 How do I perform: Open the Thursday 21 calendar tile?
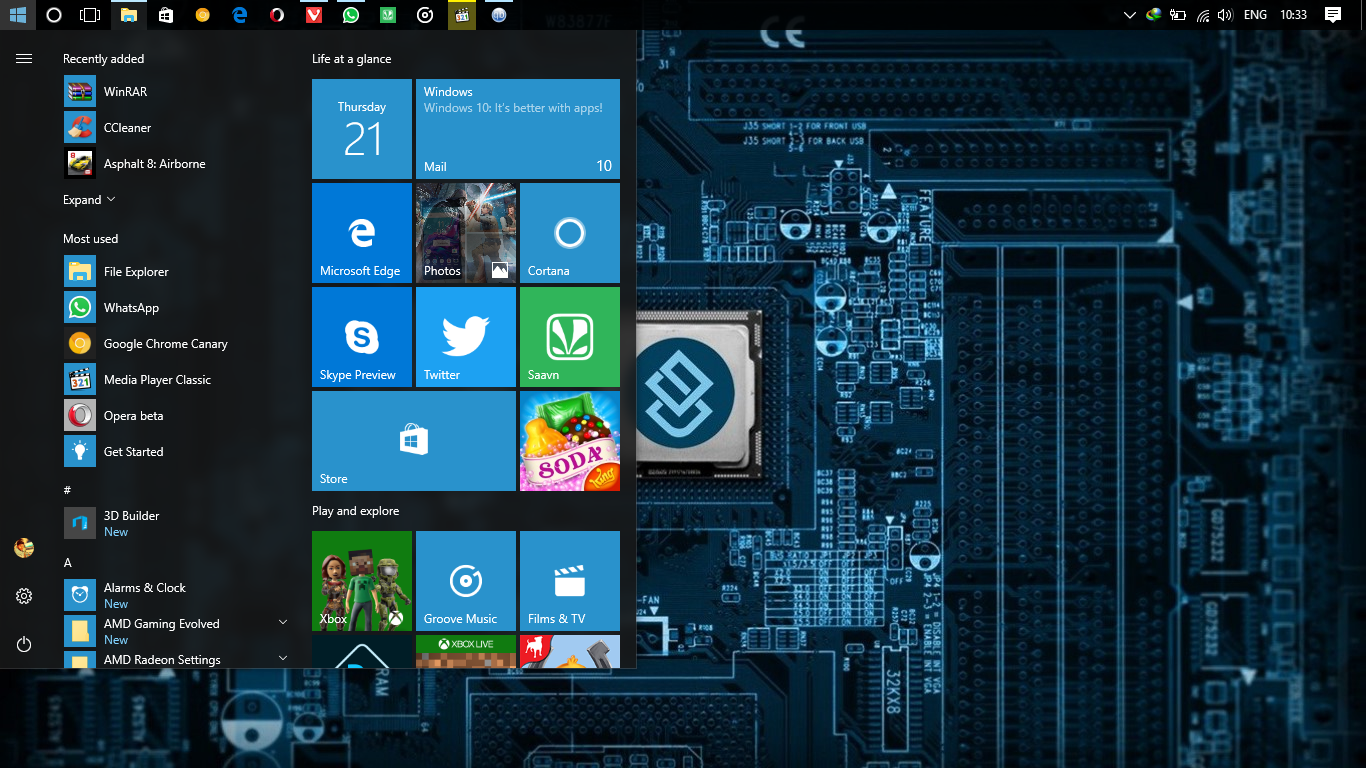point(362,129)
